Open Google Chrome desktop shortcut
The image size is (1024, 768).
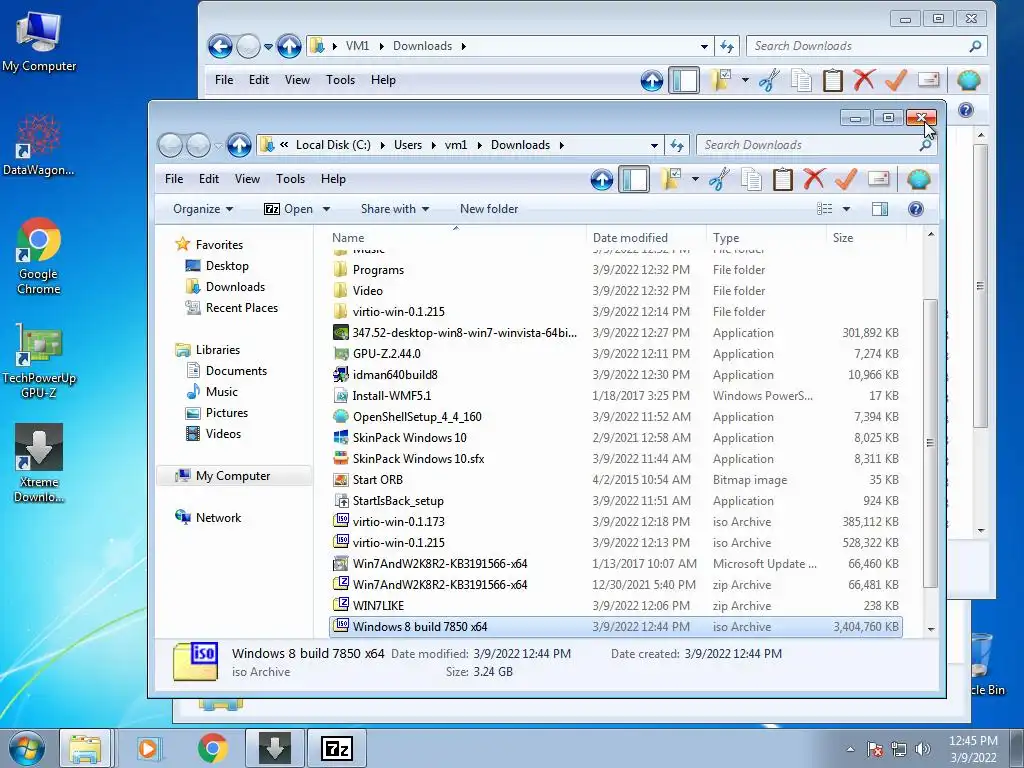pos(39,257)
